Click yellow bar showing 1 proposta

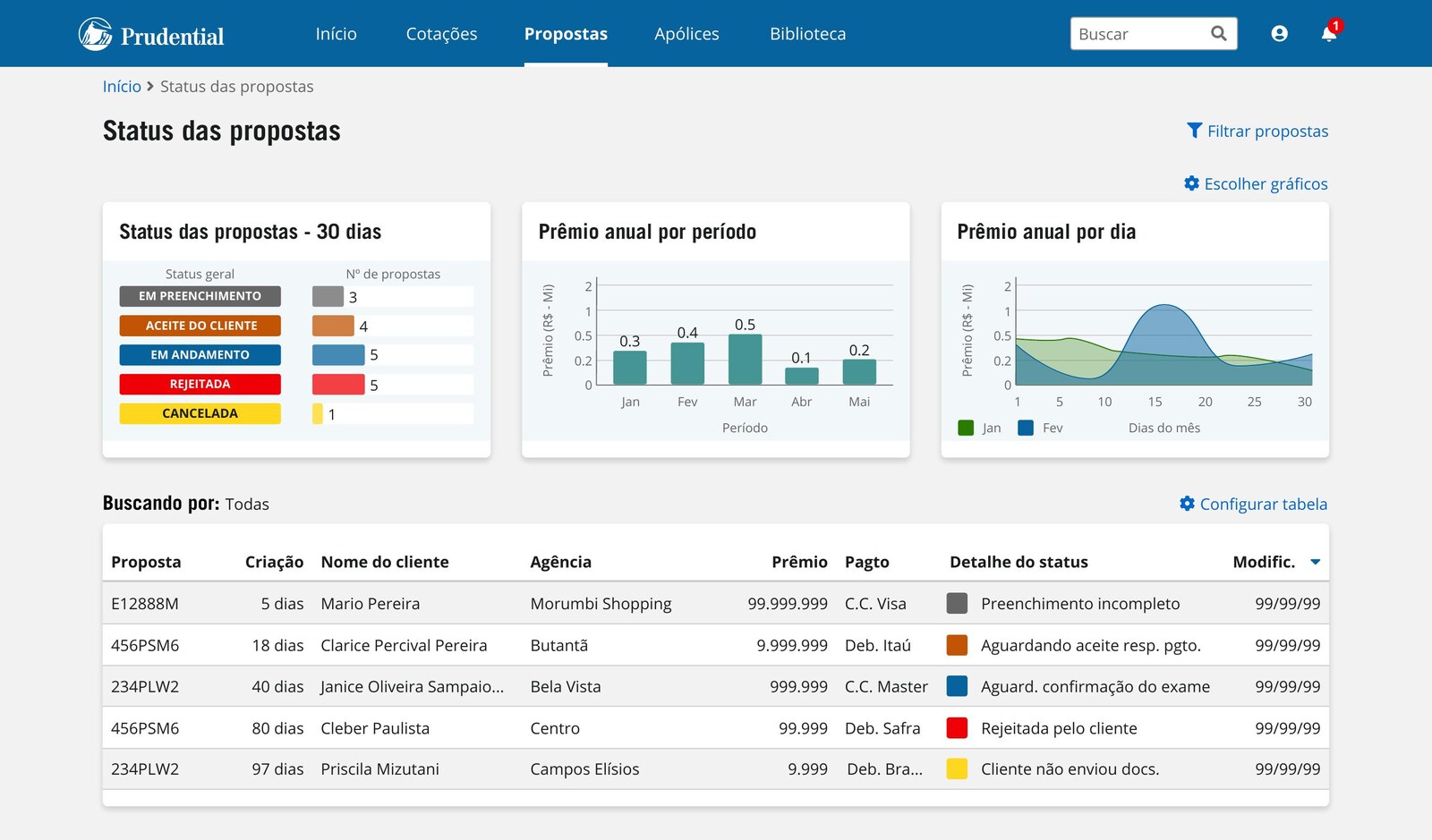[x=318, y=414]
